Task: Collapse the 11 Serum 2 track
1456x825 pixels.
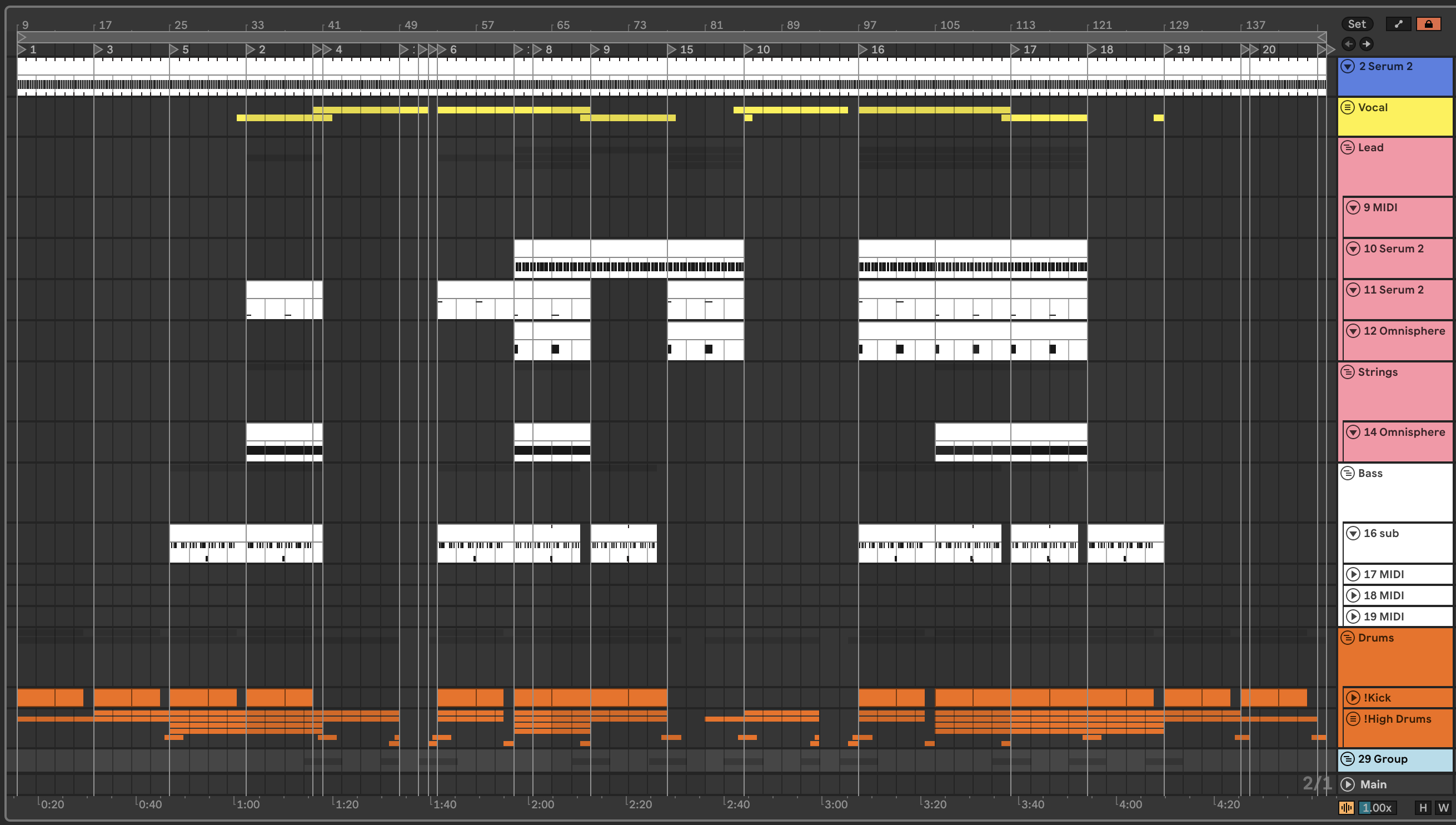Action: tap(1354, 290)
